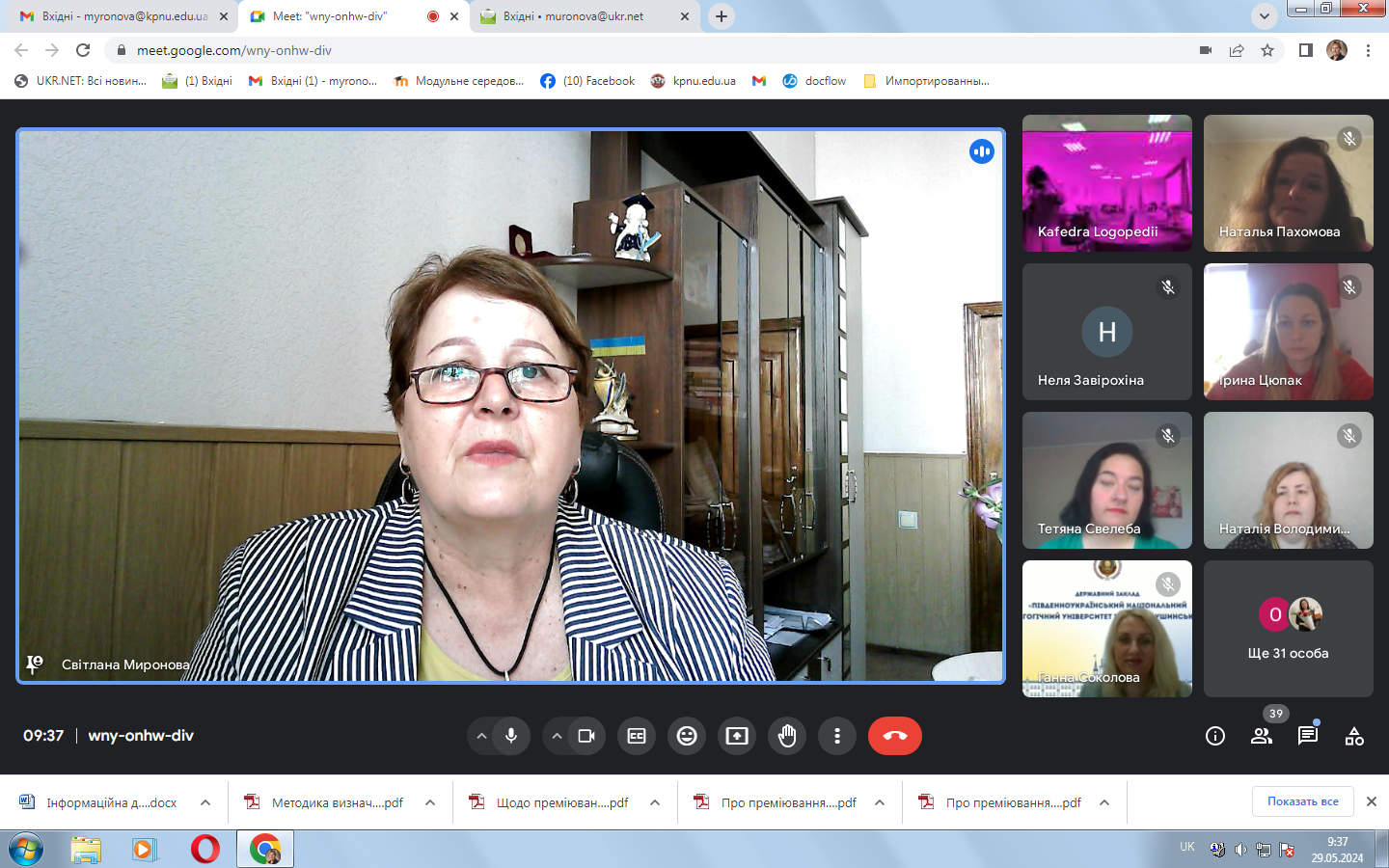
Task: Open the activities panel
Action: pyautogui.click(x=1354, y=736)
